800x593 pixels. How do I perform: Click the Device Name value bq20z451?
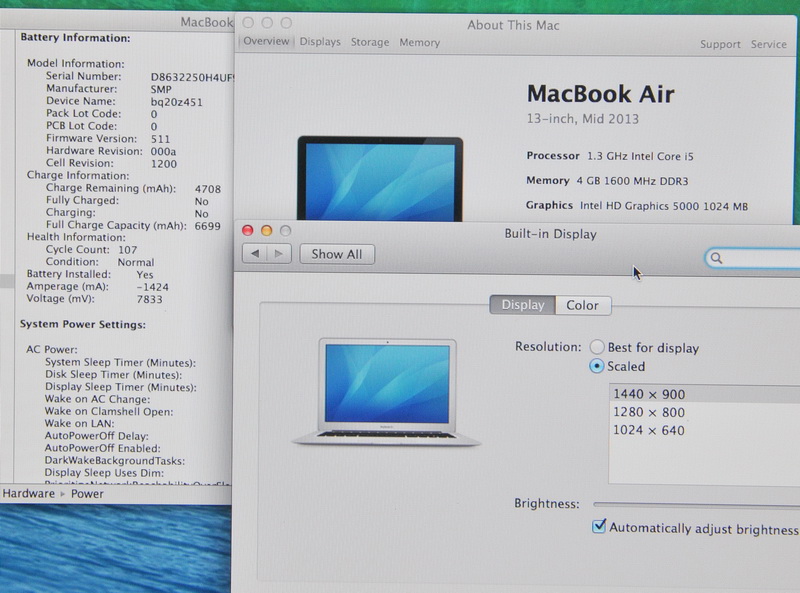(x=177, y=102)
